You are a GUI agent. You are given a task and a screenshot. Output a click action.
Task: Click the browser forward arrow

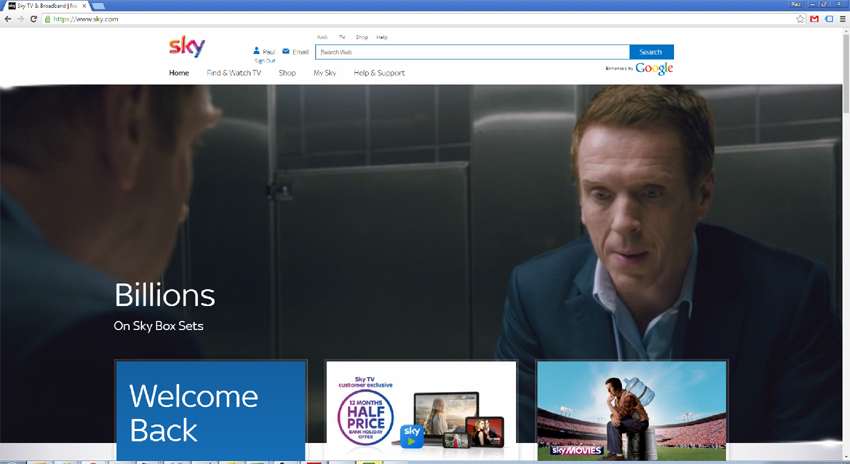[21, 19]
